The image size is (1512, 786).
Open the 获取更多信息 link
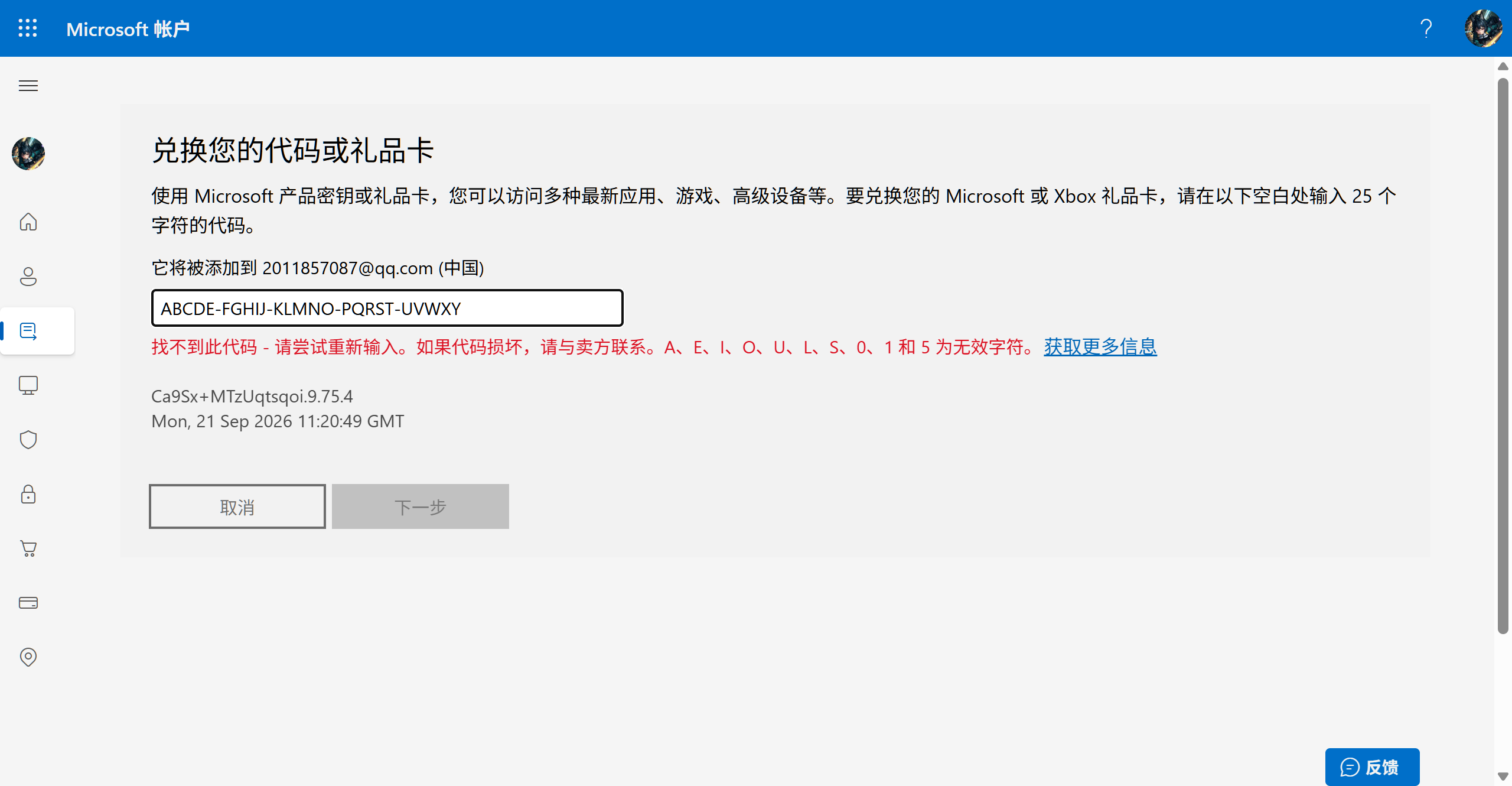tap(1100, 347)
